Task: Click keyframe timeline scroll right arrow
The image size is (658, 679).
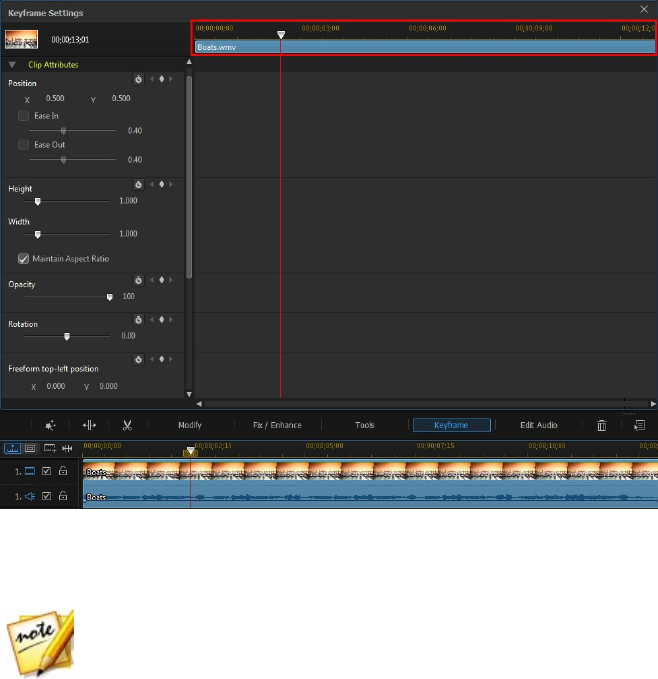Action: (653, 404)
